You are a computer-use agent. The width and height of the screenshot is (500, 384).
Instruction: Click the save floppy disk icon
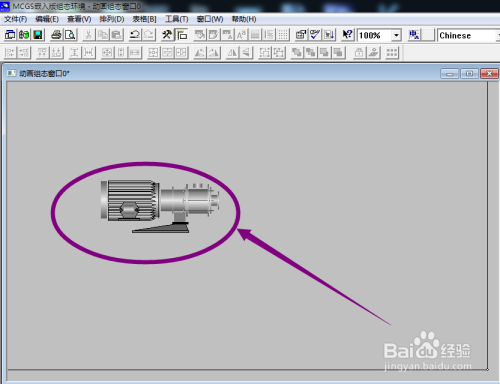click(x=38, y=35)
